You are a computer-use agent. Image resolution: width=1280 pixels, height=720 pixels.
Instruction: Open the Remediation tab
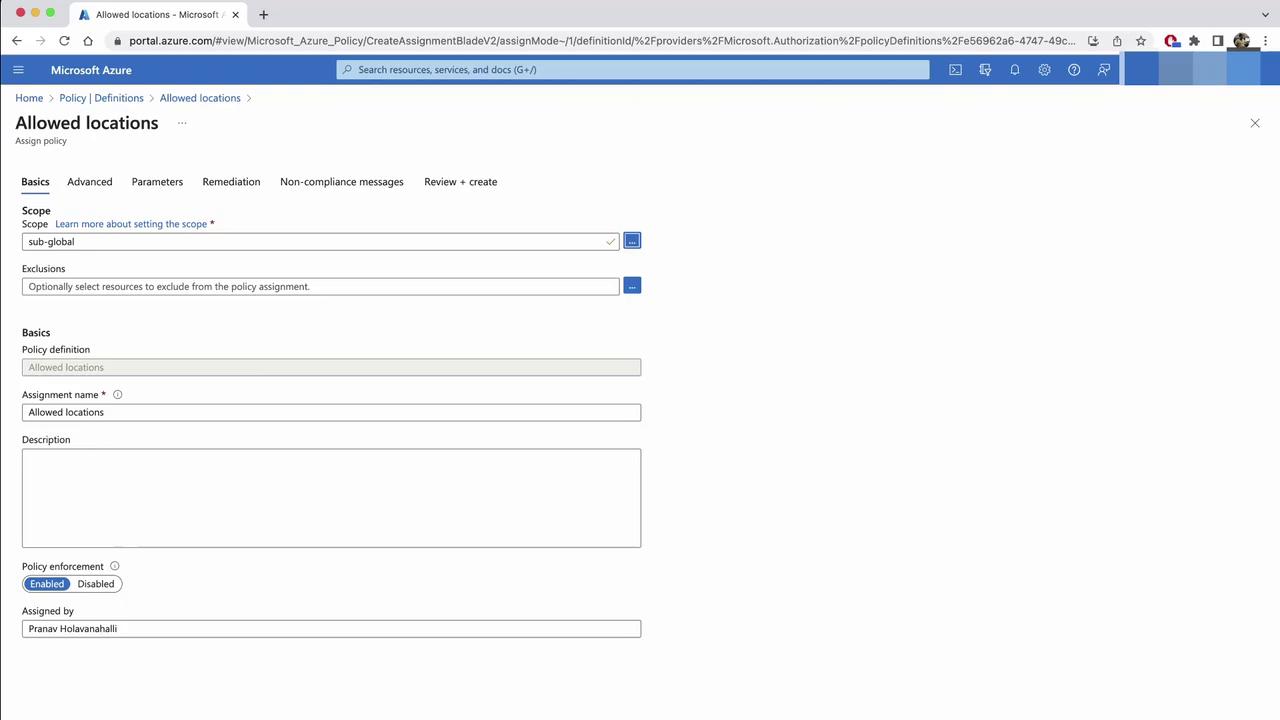click(x=231, y=182)
